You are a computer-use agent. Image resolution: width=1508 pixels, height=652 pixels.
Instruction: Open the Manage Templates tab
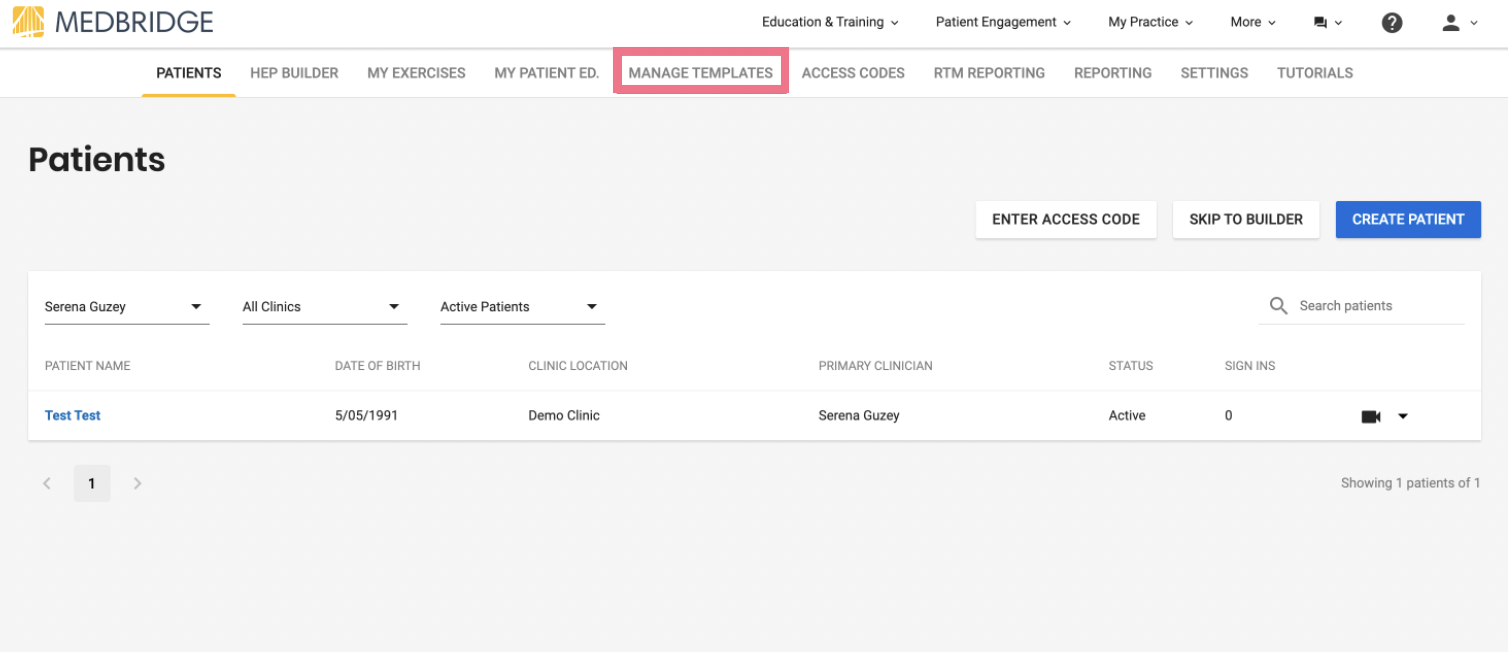(x=701, y=73)
